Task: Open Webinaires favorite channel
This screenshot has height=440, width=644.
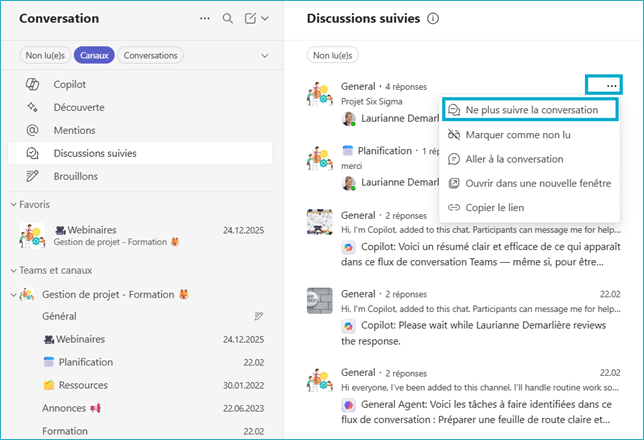Action: pos(140,235)
